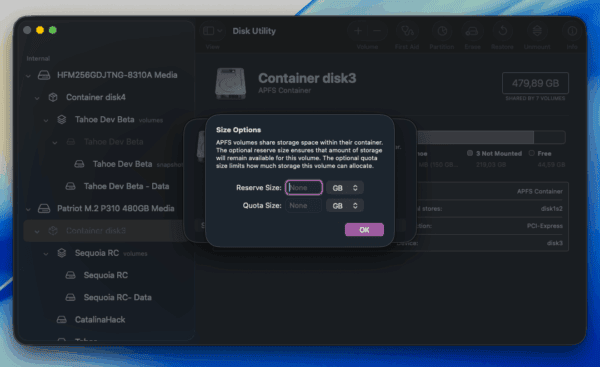This screenshot has height=367, width=600.
Task: Collapse Container disk4 in sidebar
Action: [x=37, y=98]
